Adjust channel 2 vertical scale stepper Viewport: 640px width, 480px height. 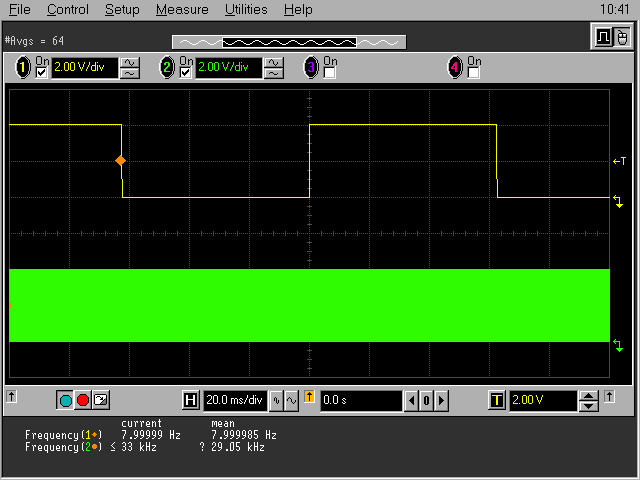point(274,68)
